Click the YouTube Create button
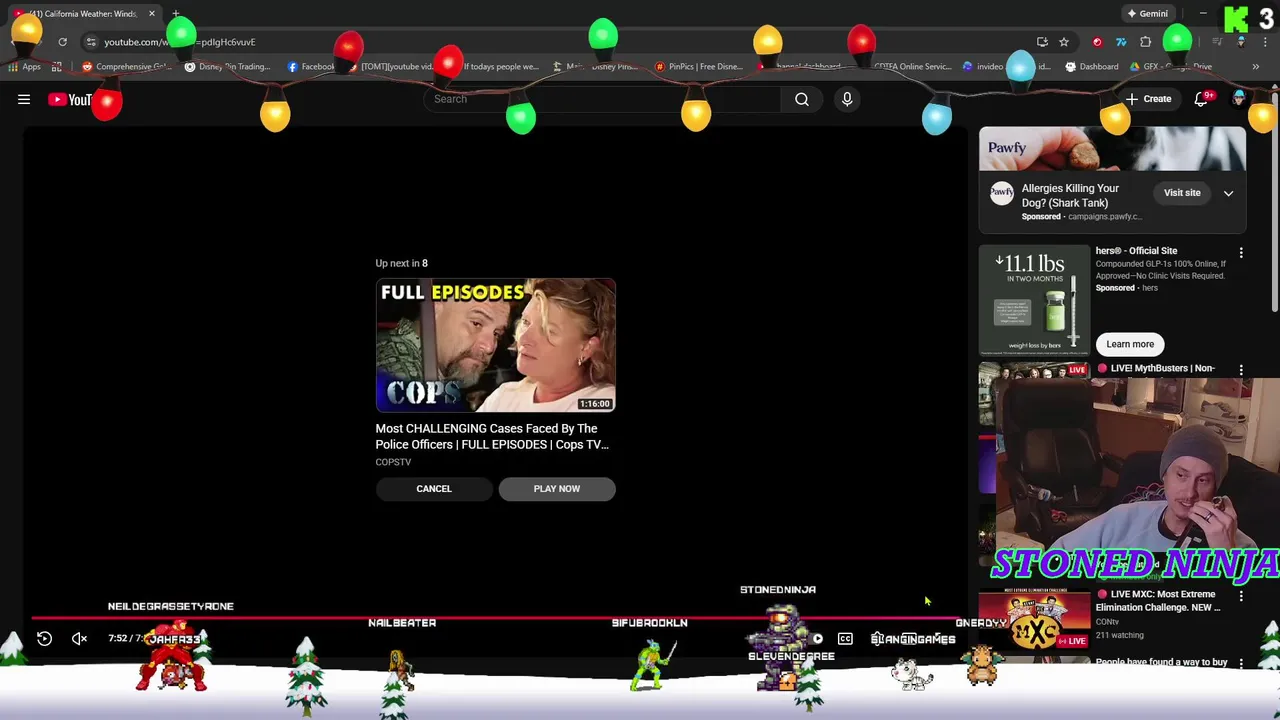This screenshot has width=1280, height=720. pos(1148,99)
